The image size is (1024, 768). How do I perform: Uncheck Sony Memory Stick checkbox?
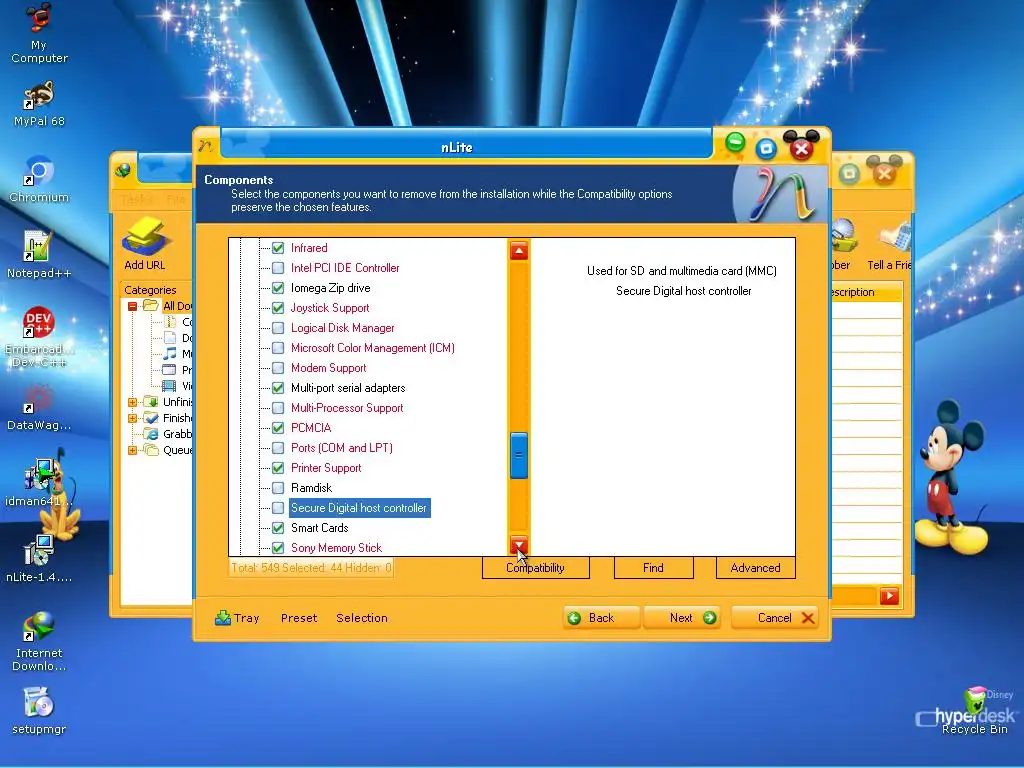(x=278, y=548)
